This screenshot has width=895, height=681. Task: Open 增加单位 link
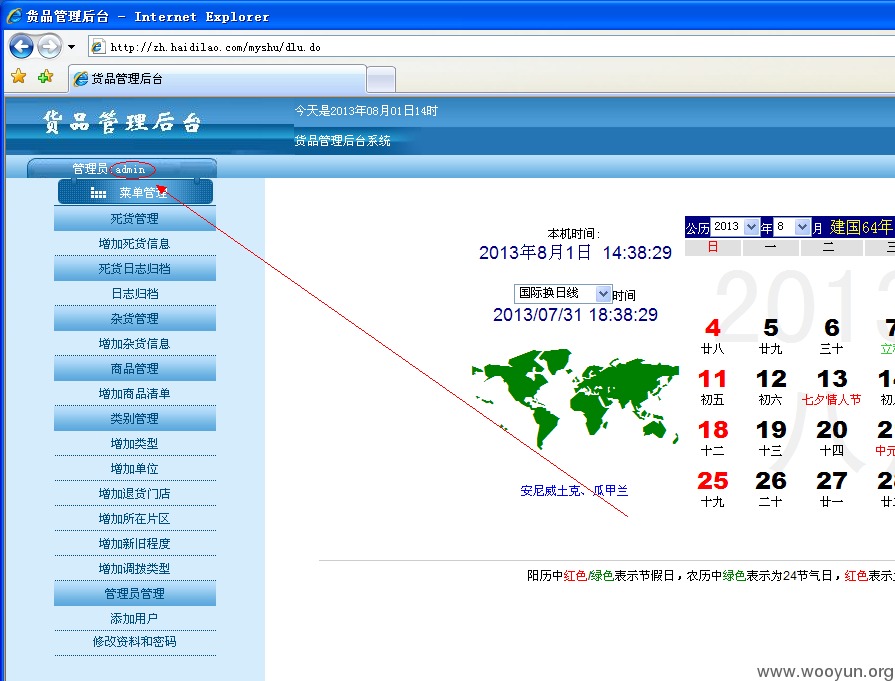[135, 469]
